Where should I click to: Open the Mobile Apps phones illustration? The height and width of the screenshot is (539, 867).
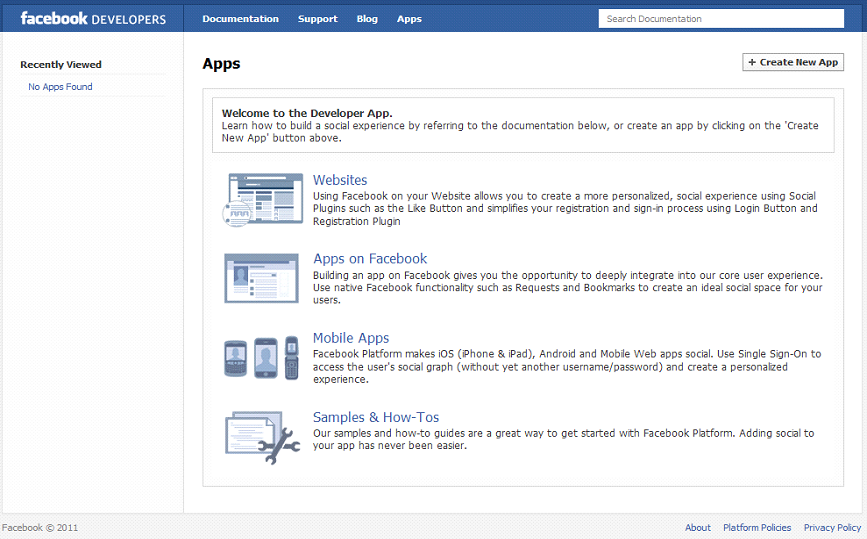[x=262, y=358]
